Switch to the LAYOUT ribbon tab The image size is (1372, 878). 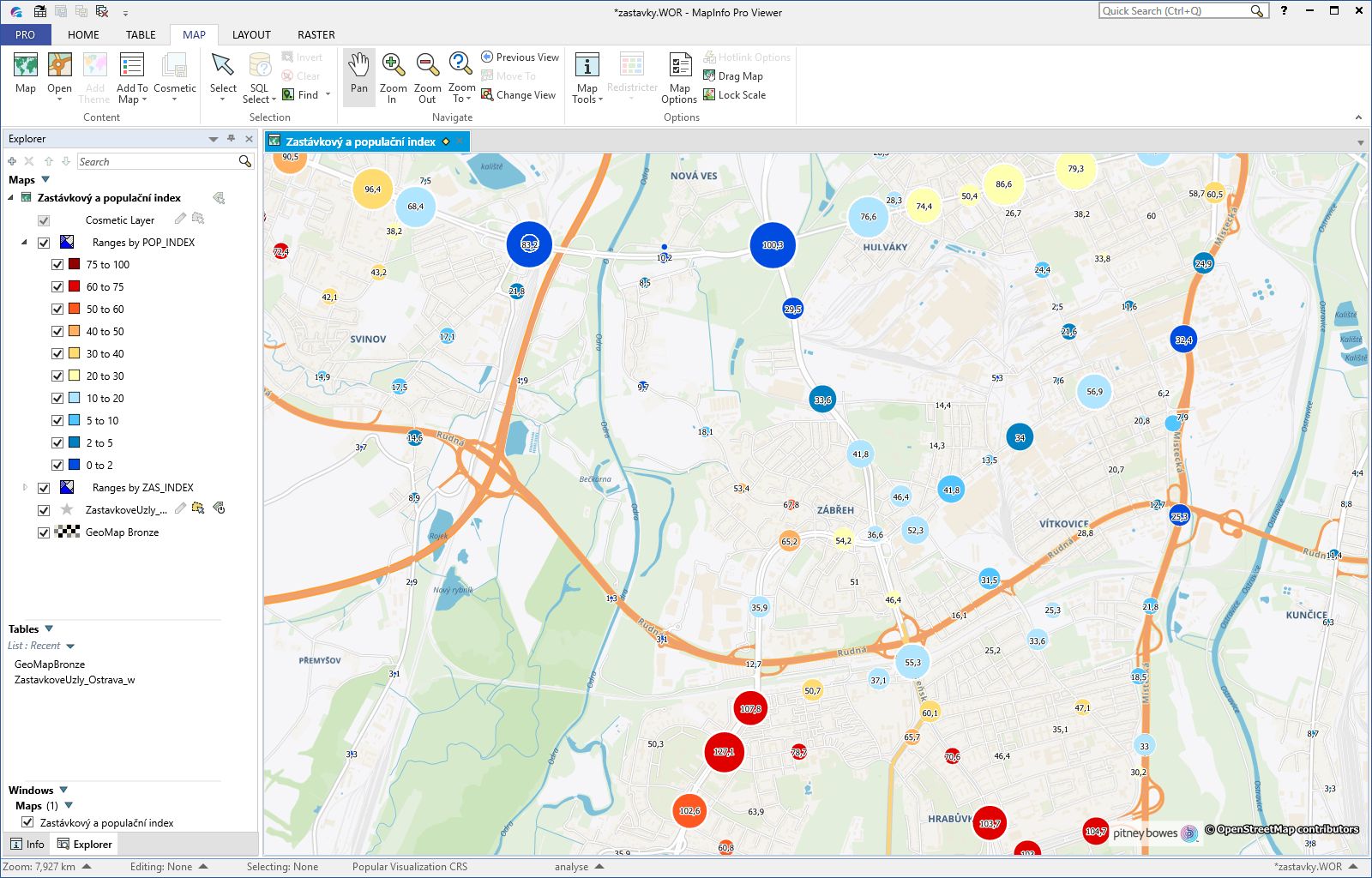pyautogui.click(x=251, y=34)
